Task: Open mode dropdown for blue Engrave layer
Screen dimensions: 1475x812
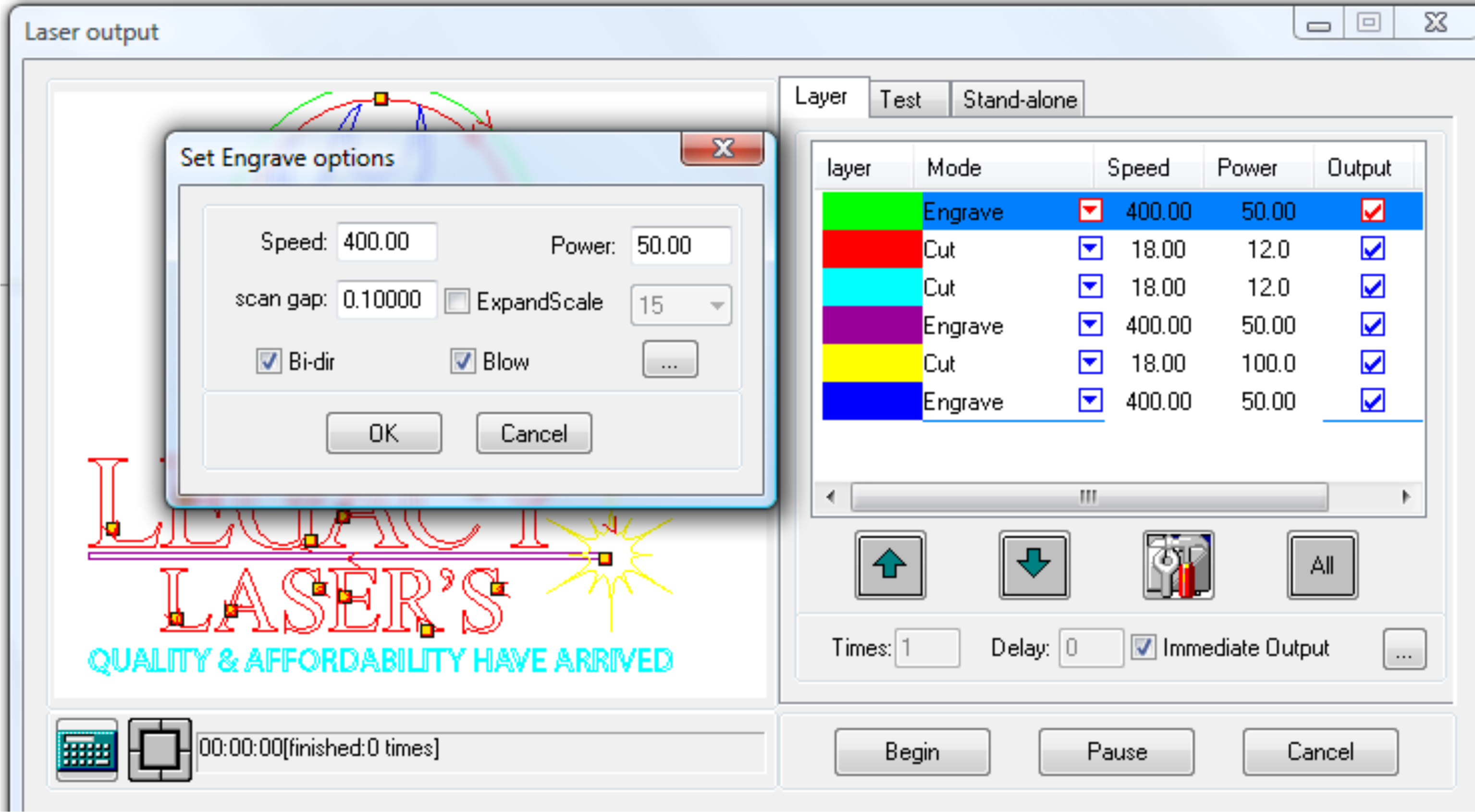Action: coord(1090,400)
